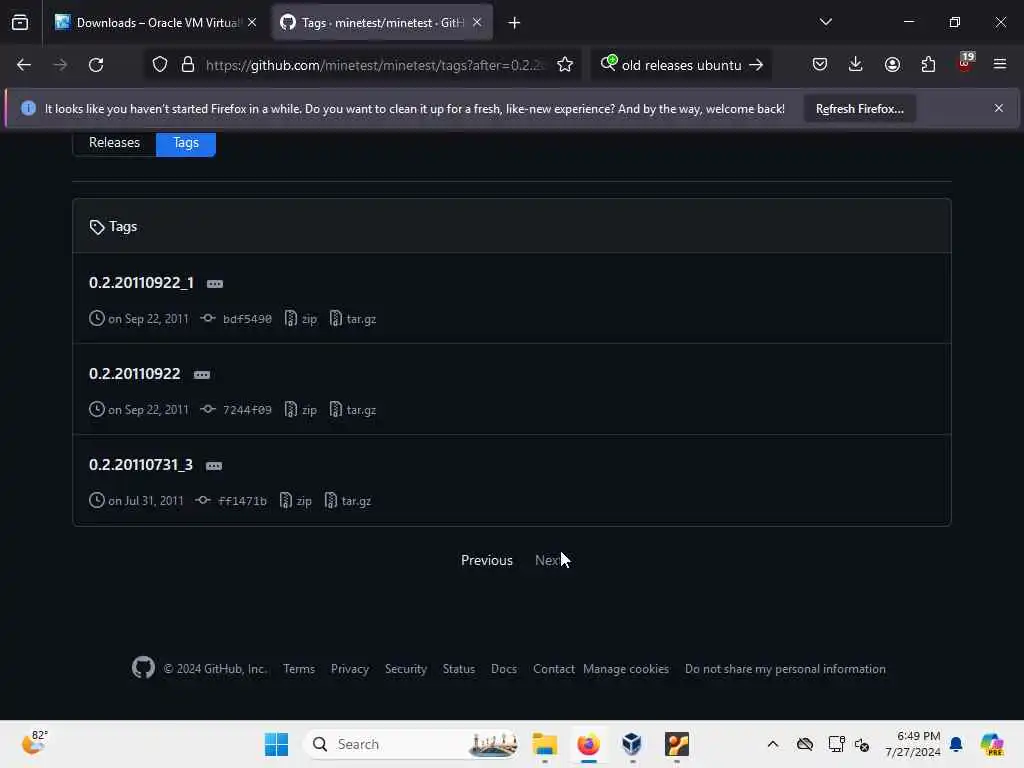Open commit 7244f09

click(x=247, y=409)
